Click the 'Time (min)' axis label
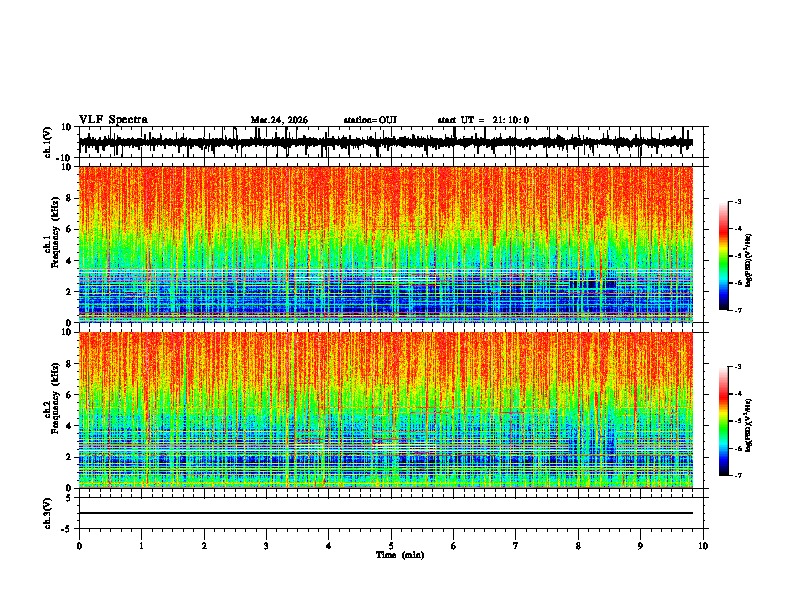 (400, 555)
